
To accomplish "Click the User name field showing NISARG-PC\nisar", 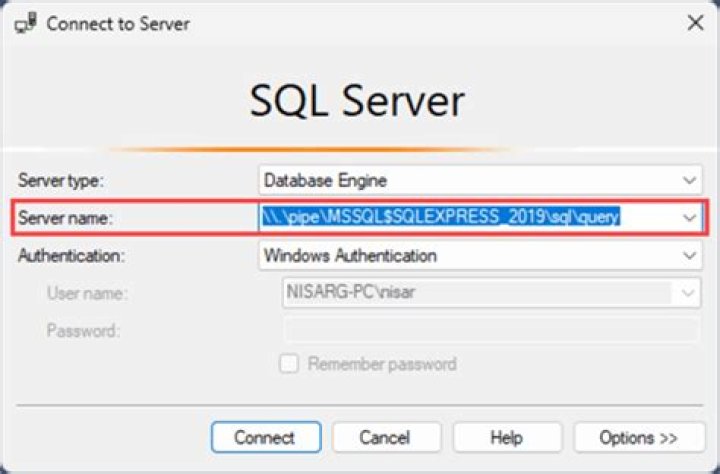I will coord(491,293).
